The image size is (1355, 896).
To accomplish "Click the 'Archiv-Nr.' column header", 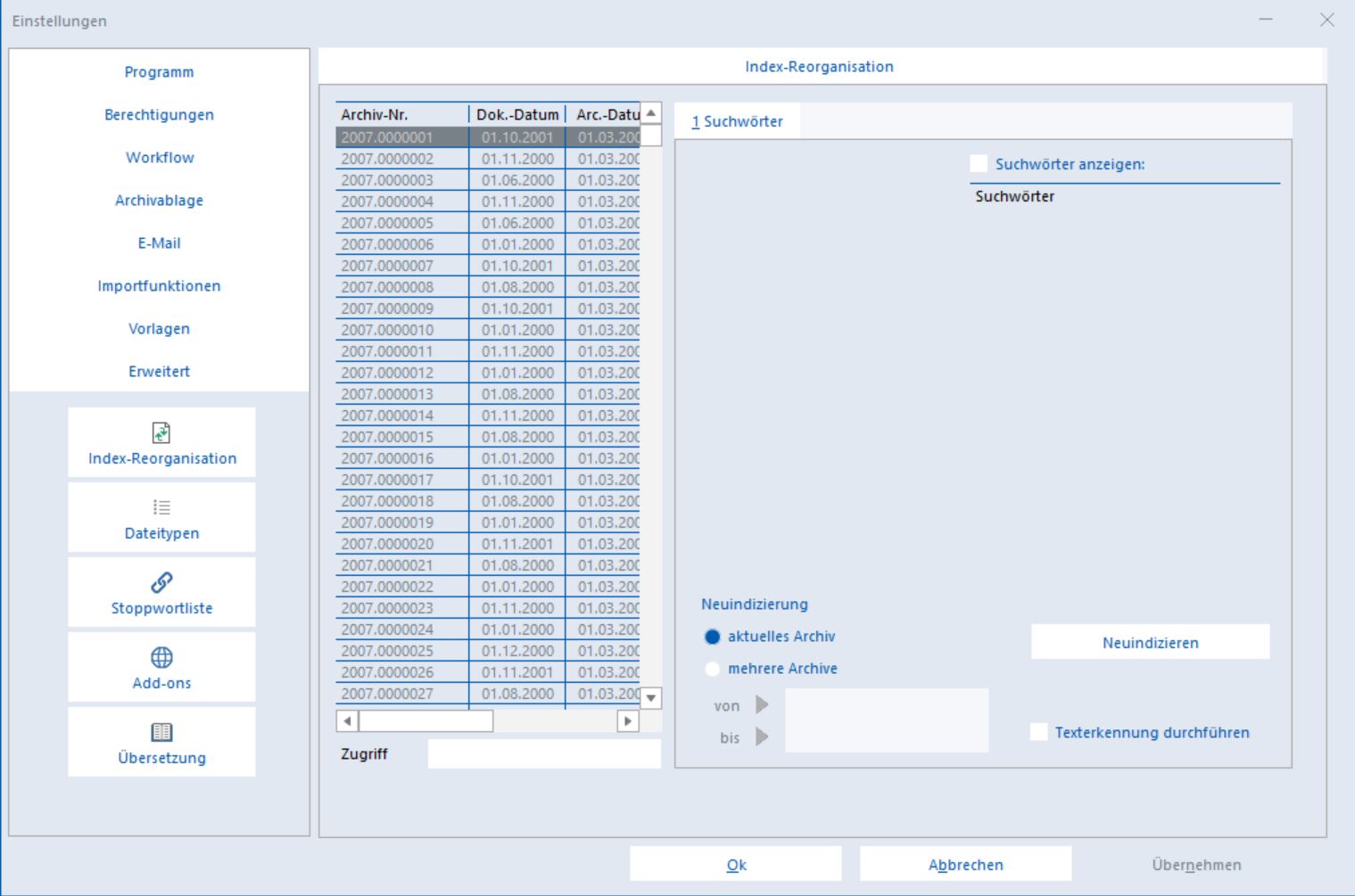I will pos(402,114).
